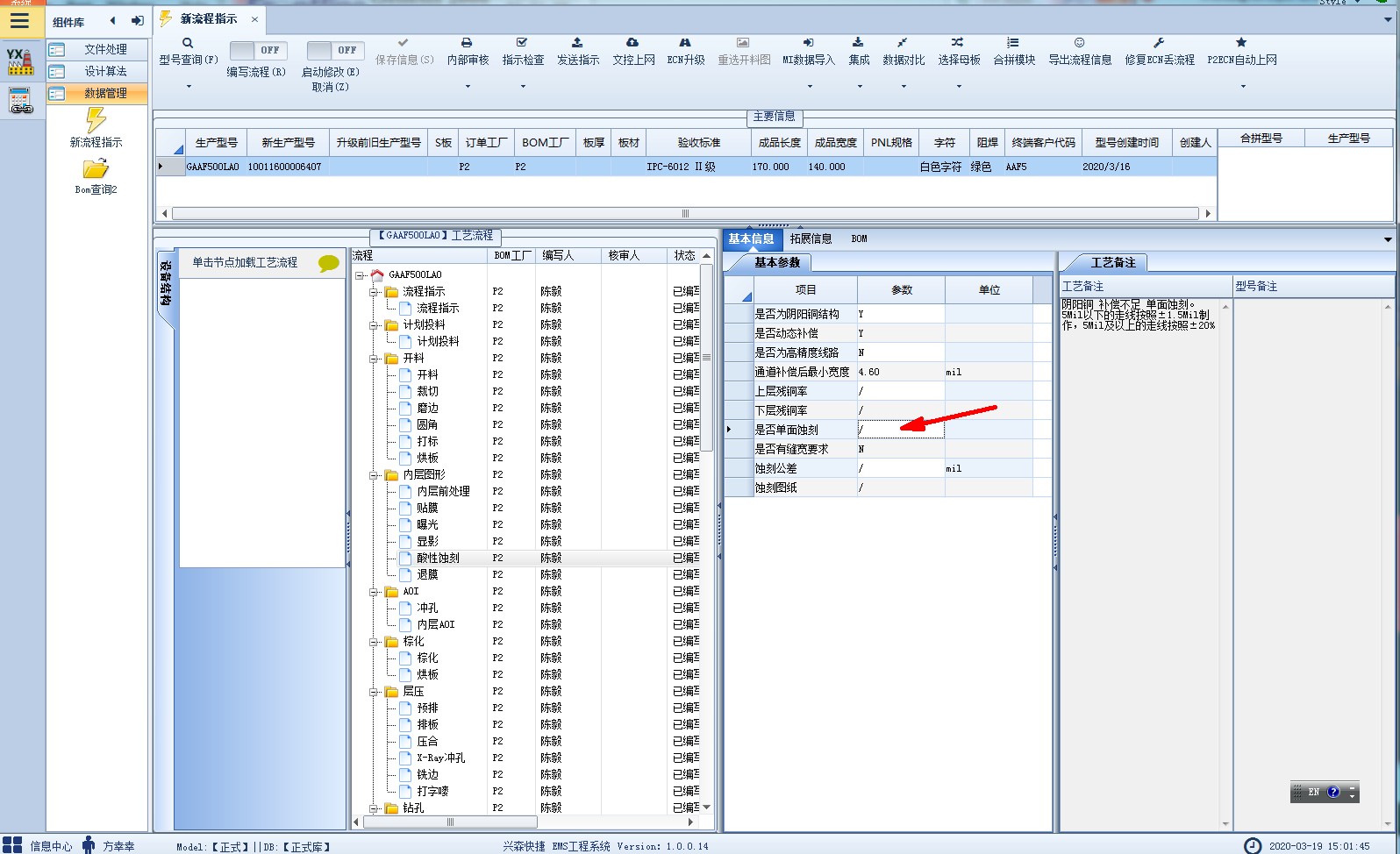
Task: Click the P2ECN自动上网 star icon
Action: click(1241, 42)
